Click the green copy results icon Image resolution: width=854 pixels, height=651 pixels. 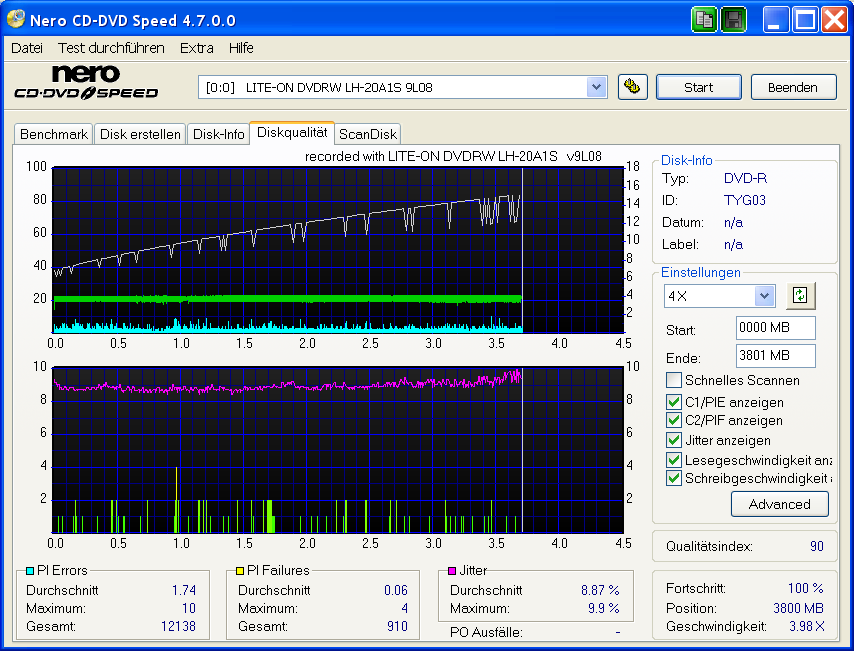point(704,19)
